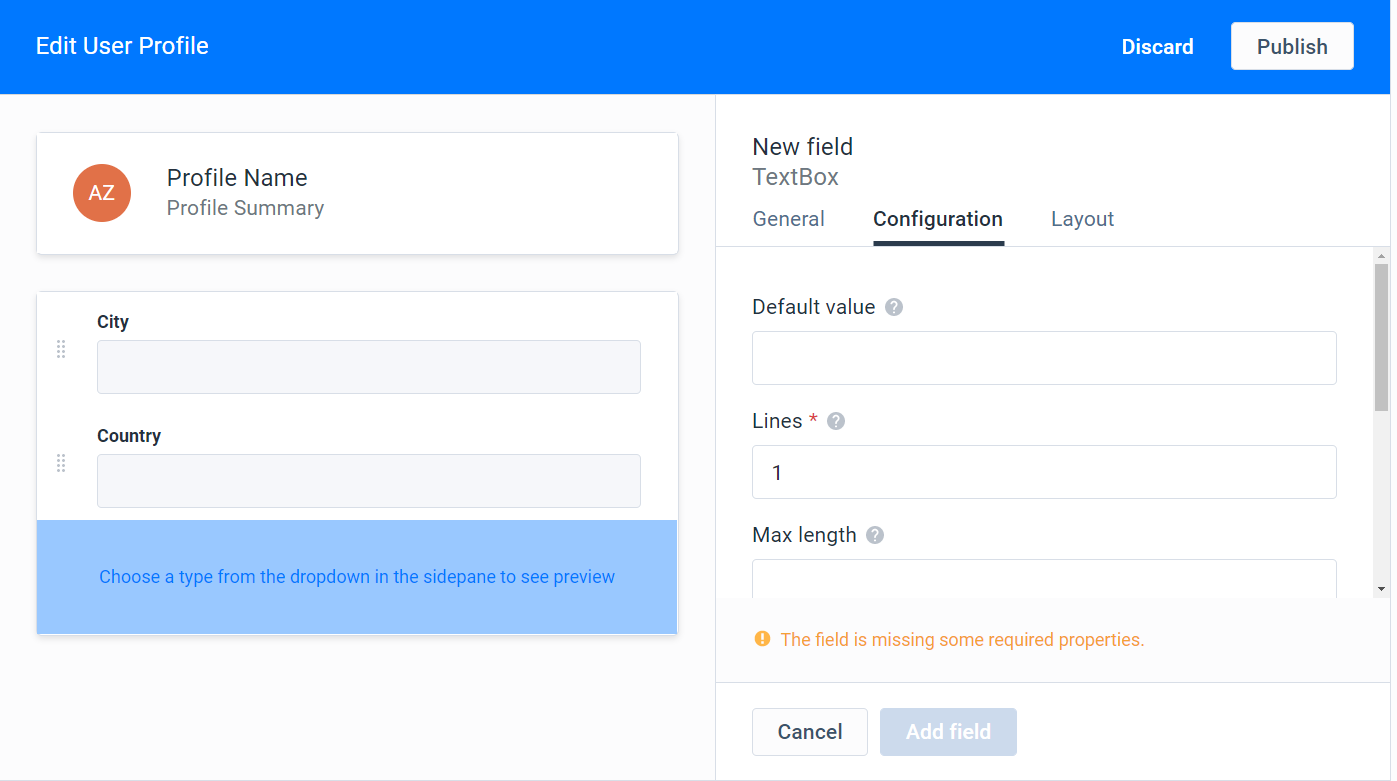Cancel the new field editing
This screenshot has height=781, width=1397.
809,731
